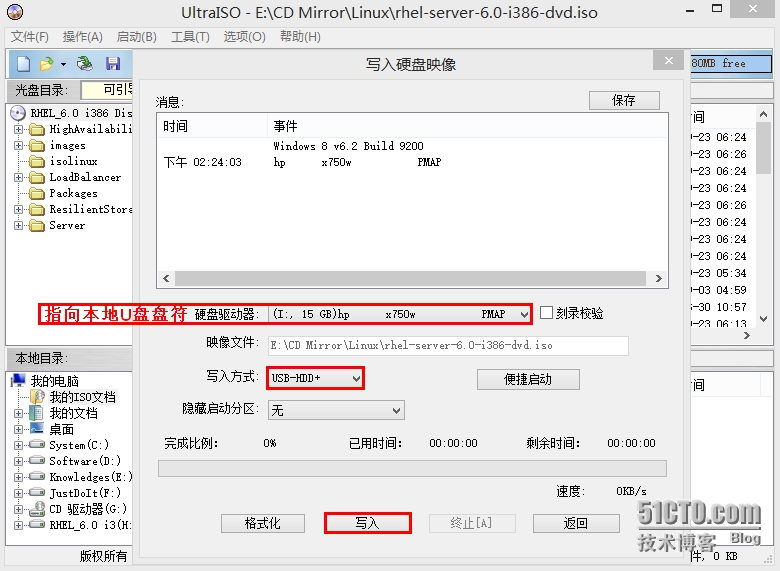Close the 写入硬盘映像 dialog
The image size is (780, 571).
[x=669, y=60]
